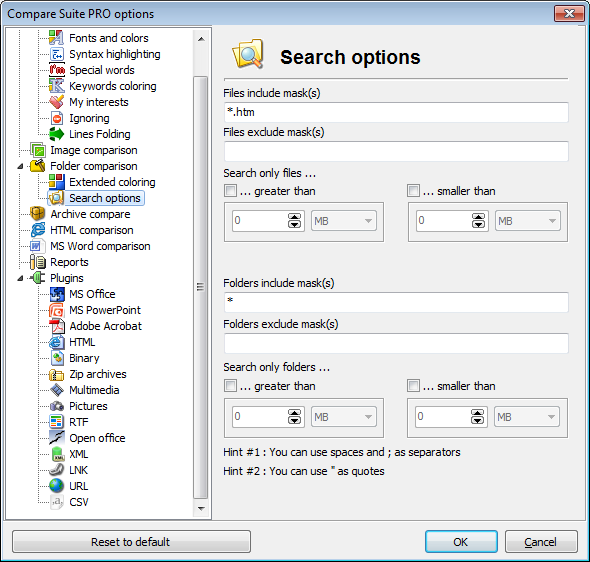The width and height of the screenshot is (590, 562).
Task: Click the URL globe plugin icon
Action: (x=56, y=486)
